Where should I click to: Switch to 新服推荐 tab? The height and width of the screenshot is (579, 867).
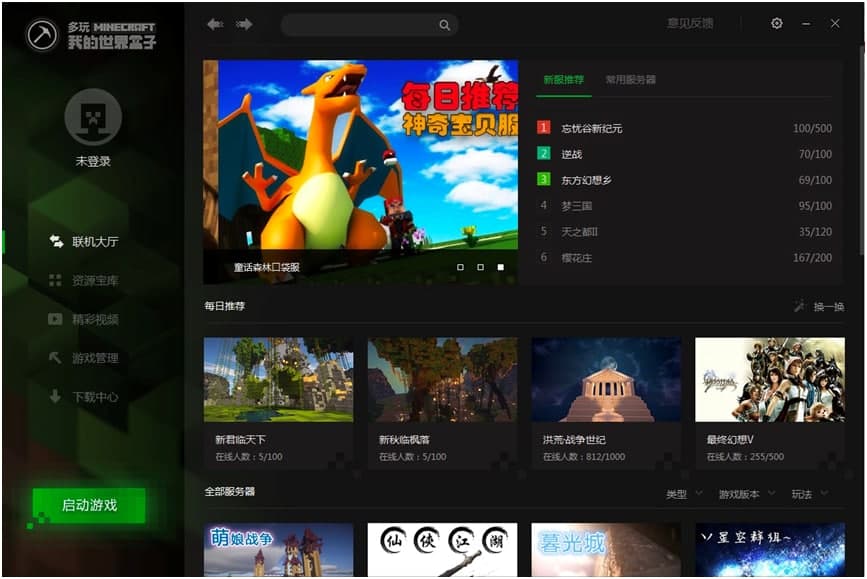pyautogui.click(x=563, y=80)
